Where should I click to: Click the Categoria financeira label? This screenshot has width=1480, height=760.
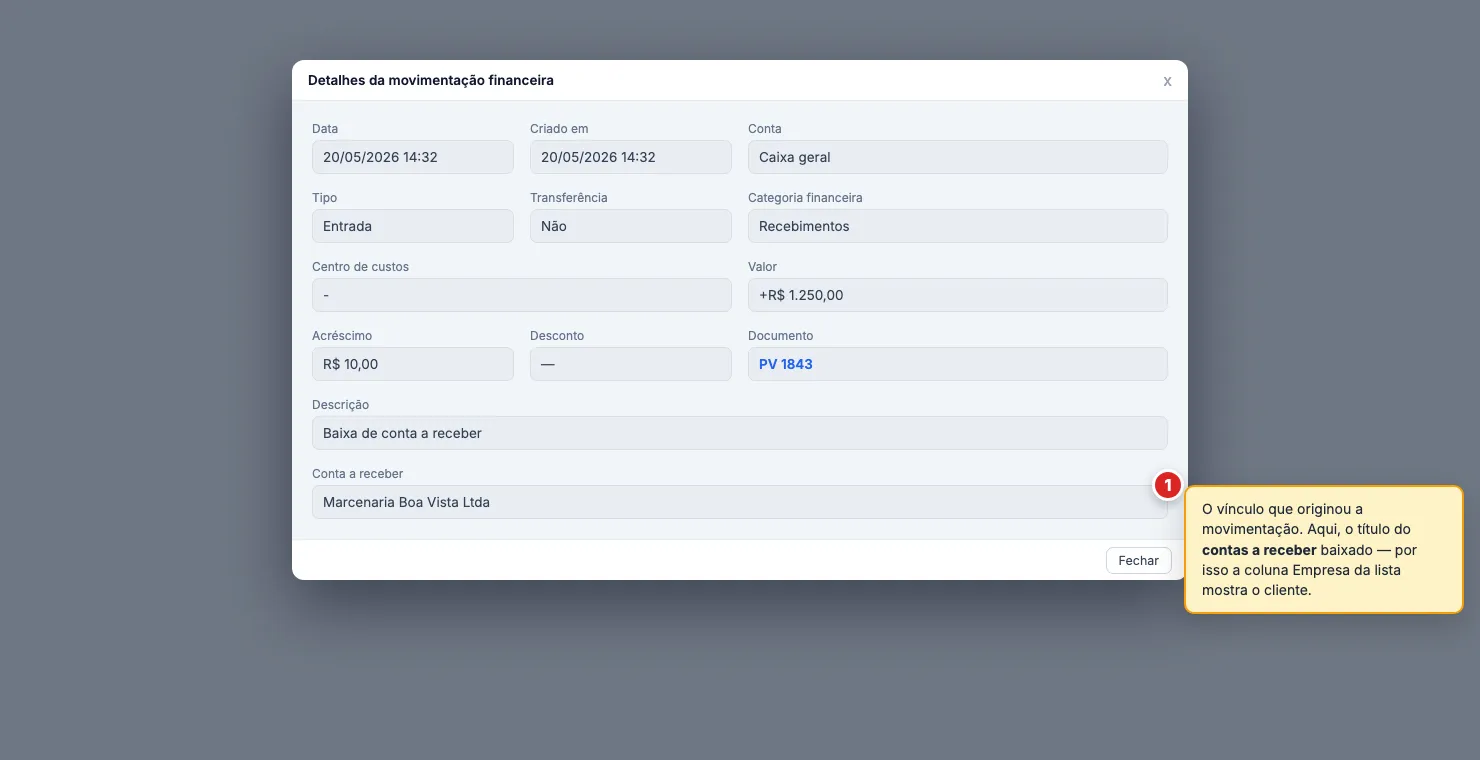pyautogui.click(x=805, y=198)
